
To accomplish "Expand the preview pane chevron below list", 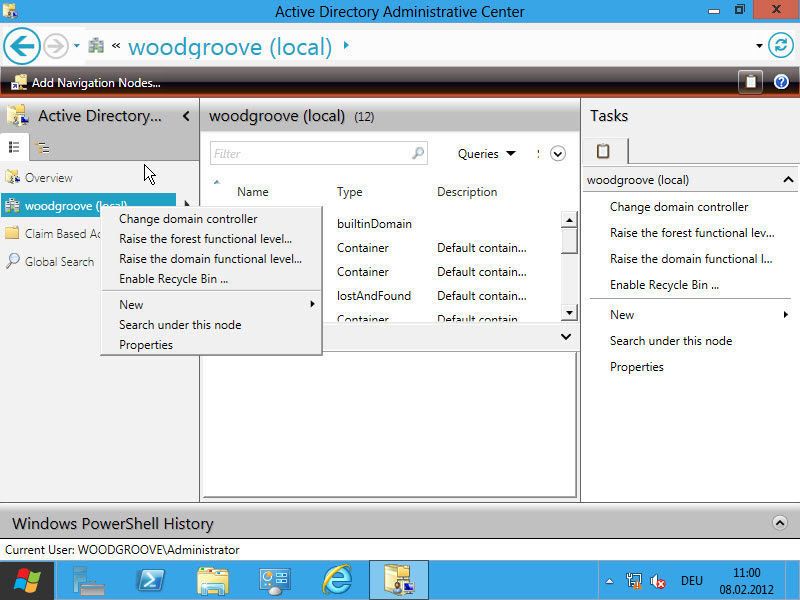I will [566, 337].
